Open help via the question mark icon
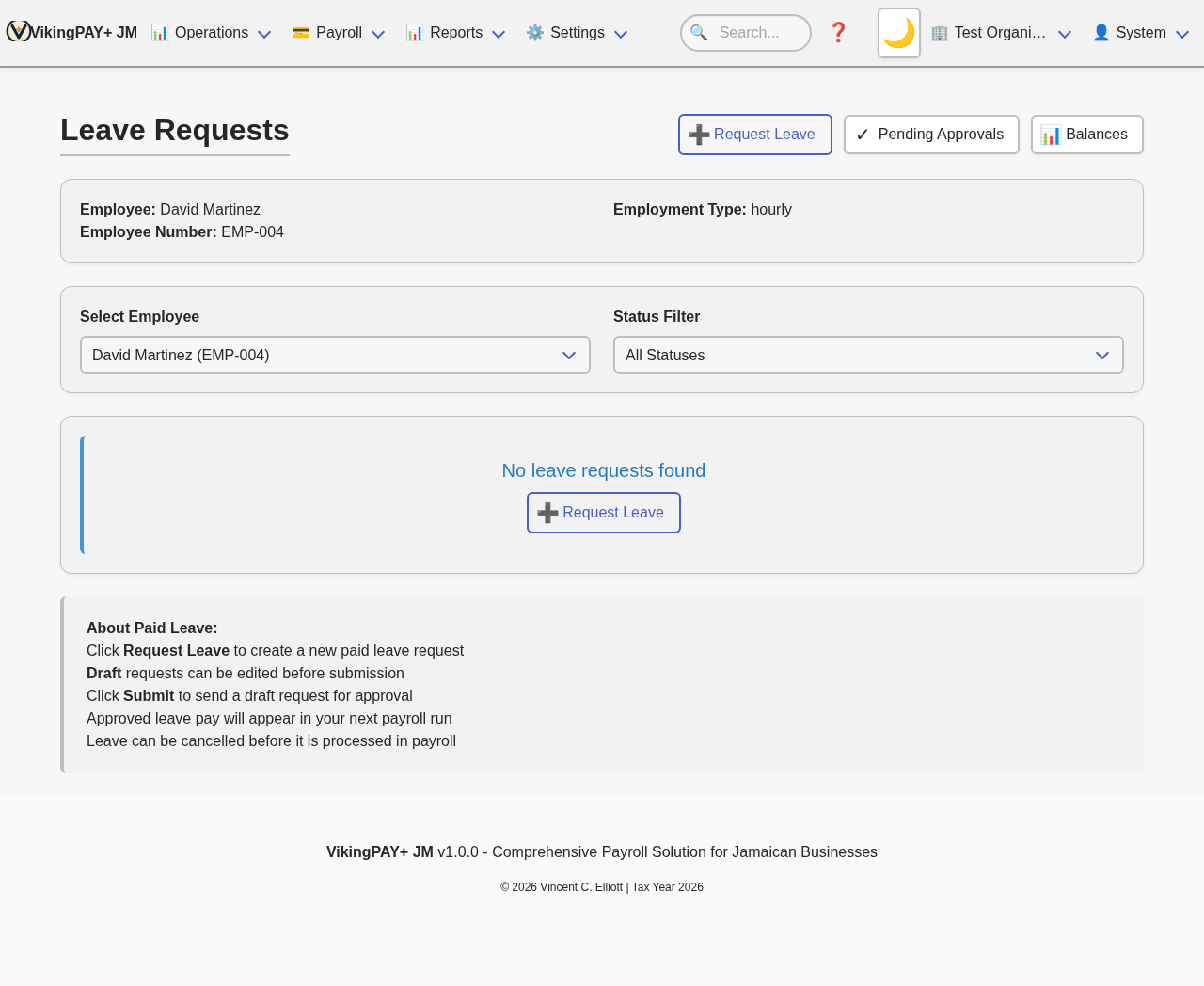Viewport: 1204px width, 986px height. (x=838, y=33)
